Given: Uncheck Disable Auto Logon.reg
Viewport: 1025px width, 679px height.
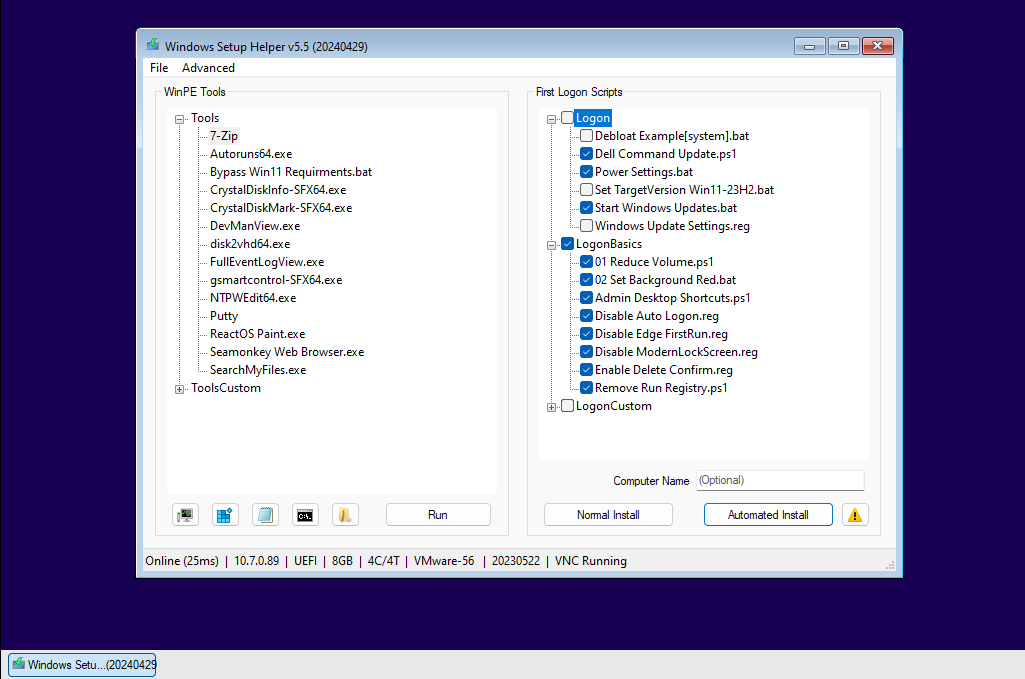Looking at the screenshot, I should pyautogui.click(x=586, y=316).
